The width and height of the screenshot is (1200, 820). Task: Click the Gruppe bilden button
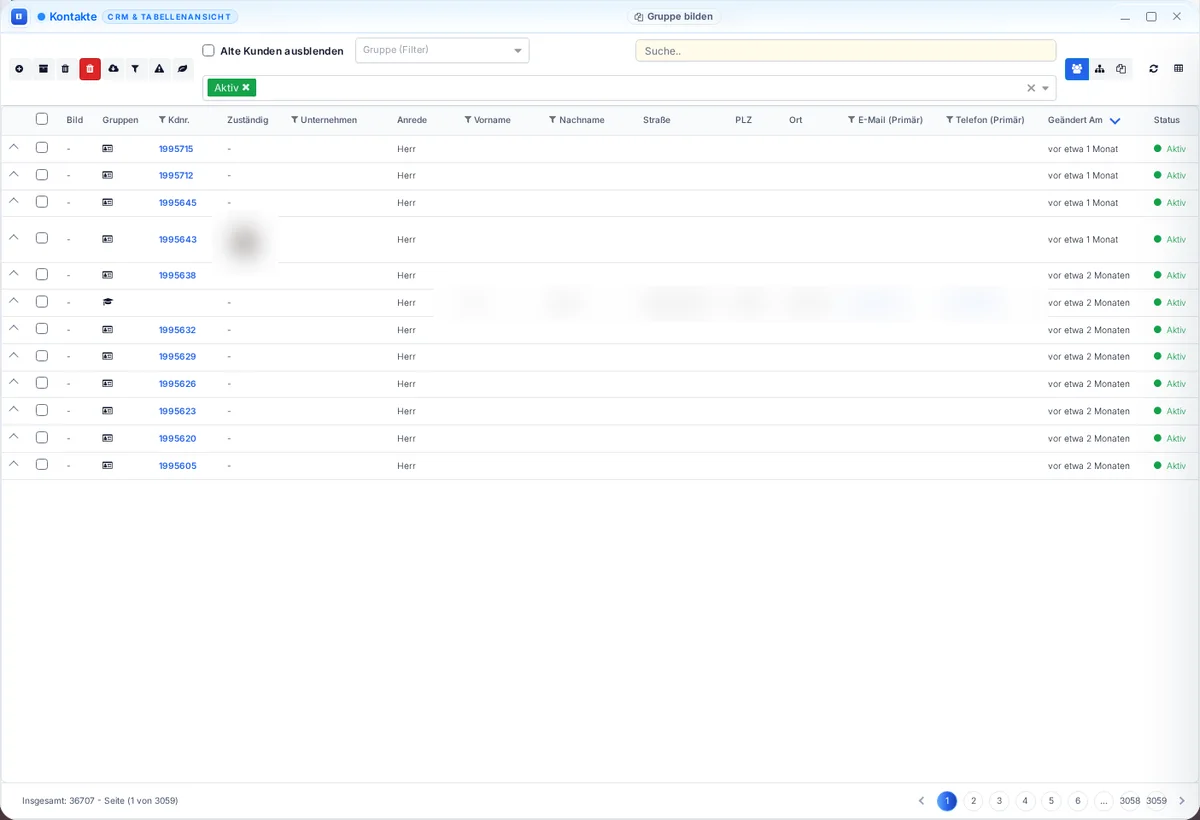pos(674,17)
